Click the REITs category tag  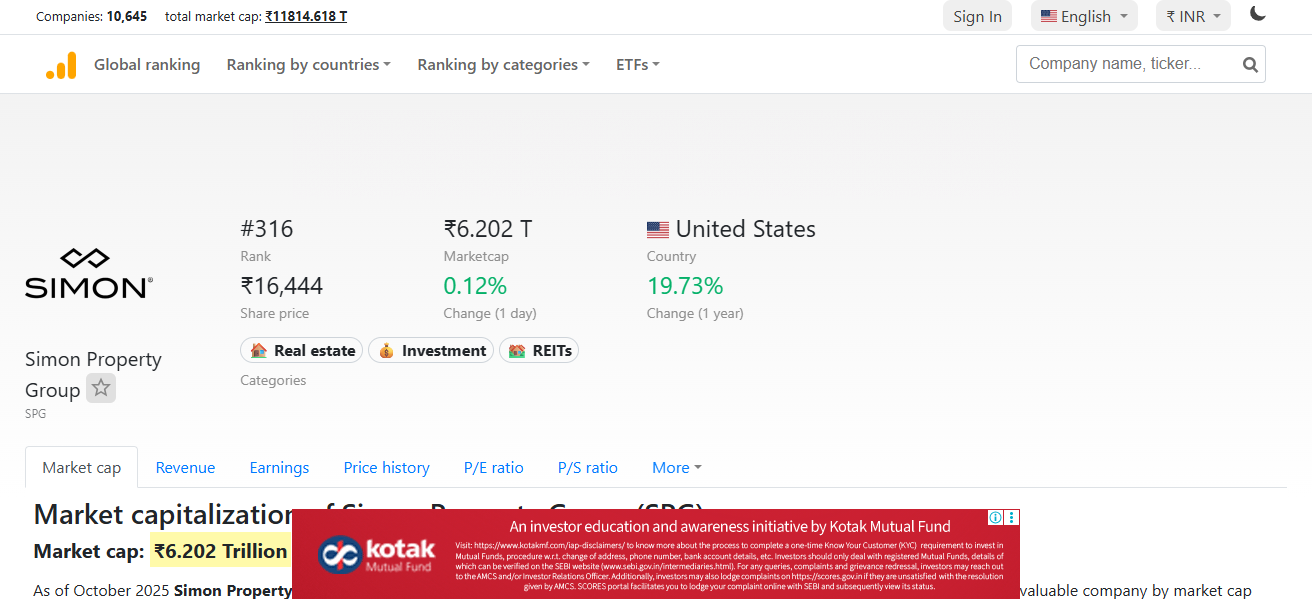[539, 351]
